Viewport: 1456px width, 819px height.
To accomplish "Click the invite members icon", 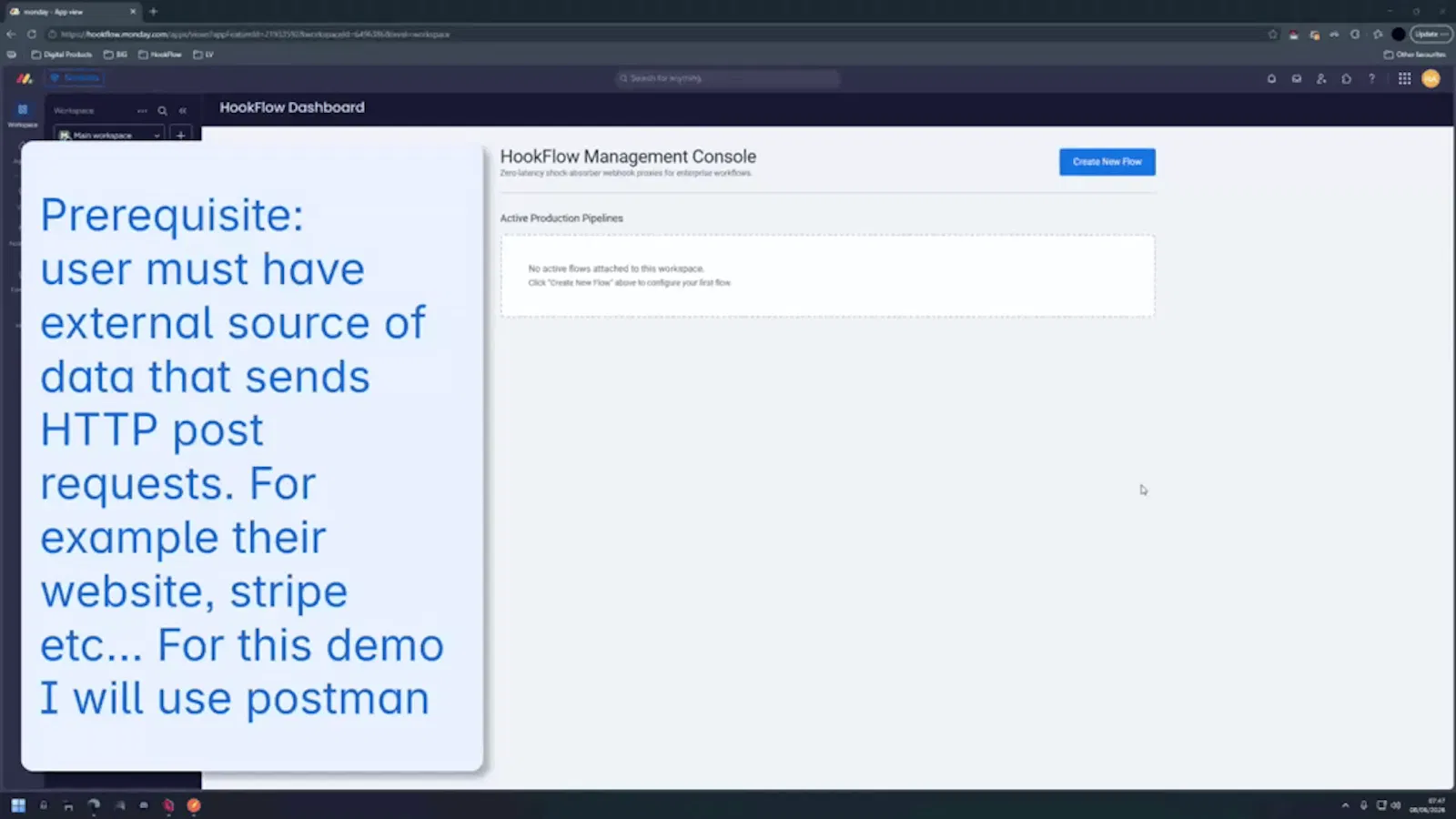I will (x=1321, y=78).
